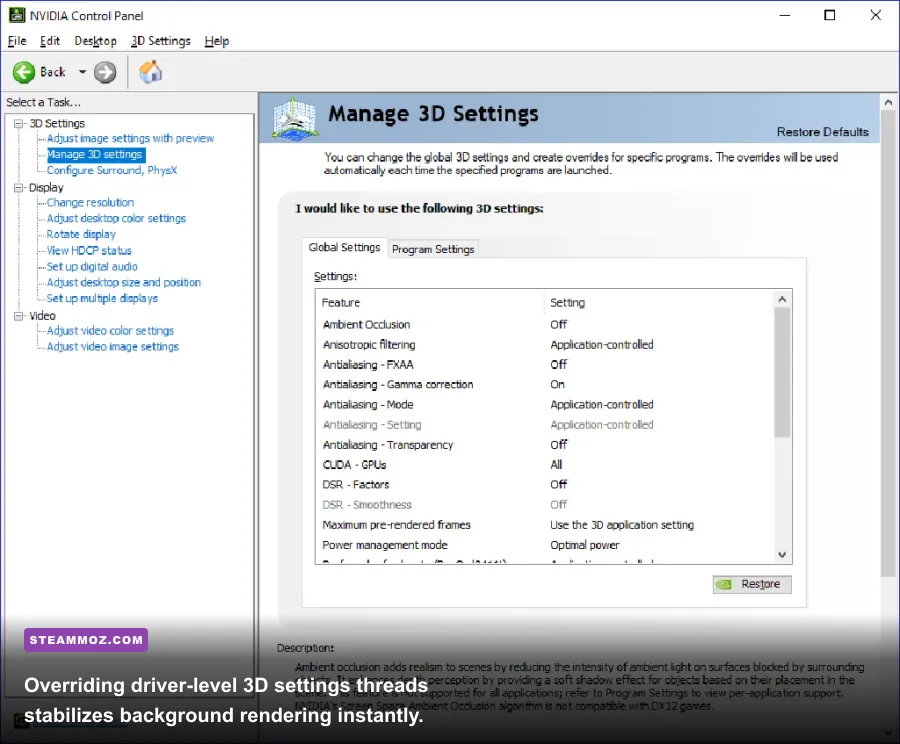Open View HDCP status

point(89,250)
